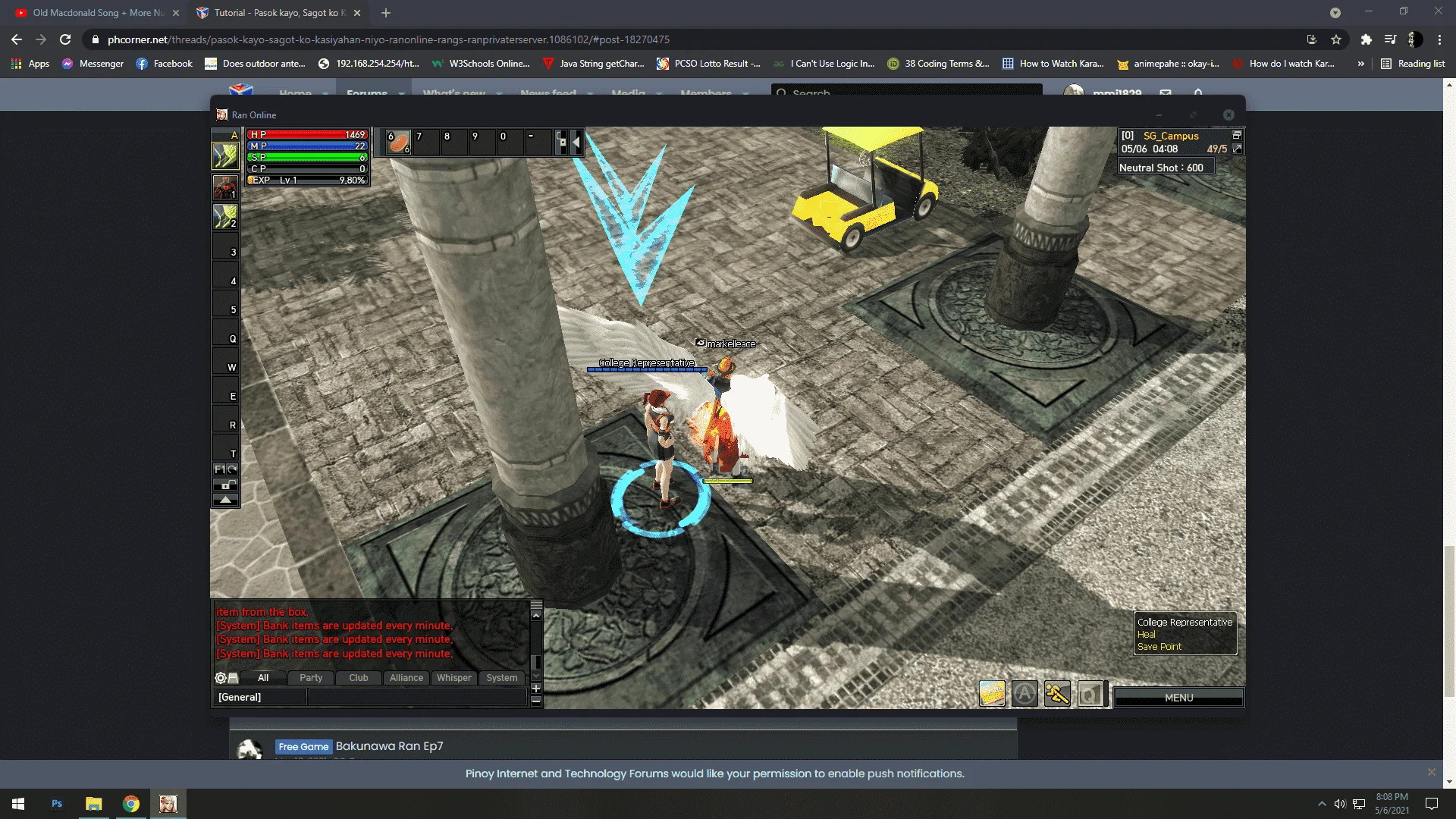1456x819 pixels.
Task: Open File Explorer from the taskbar
Action: pyautogui.click(x=94, y=804)
